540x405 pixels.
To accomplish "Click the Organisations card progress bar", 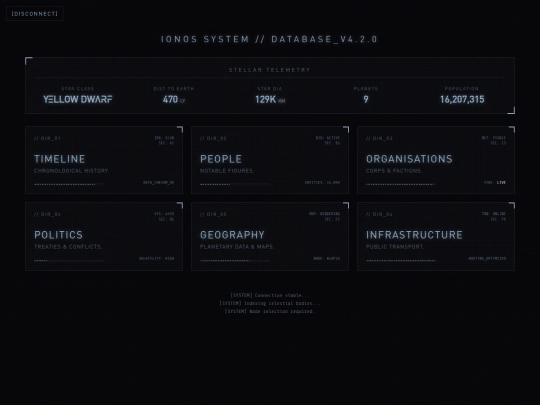I will coord(401,184).
